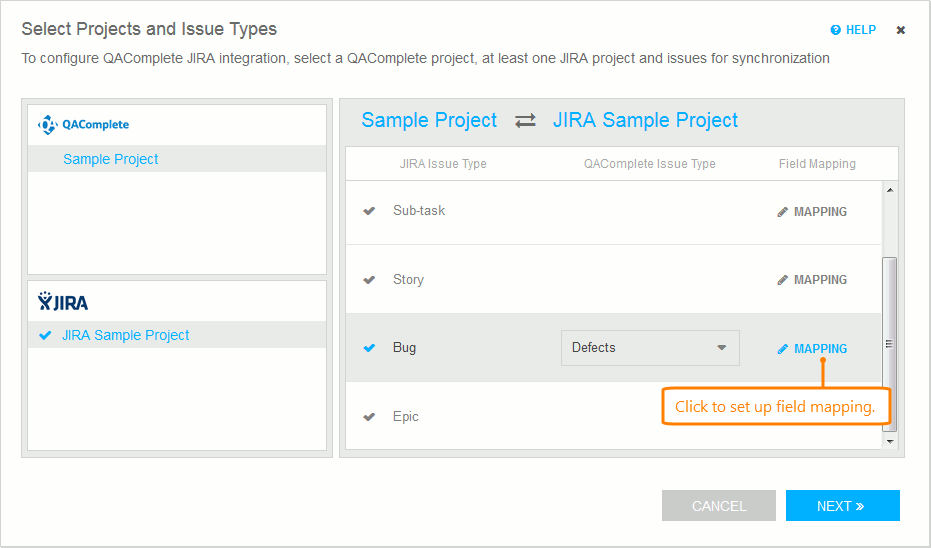This screenshot has width=931, height=548.
Task: Click the sync arrows between project names
Action: pyautogui.click(x=525, y=121)
